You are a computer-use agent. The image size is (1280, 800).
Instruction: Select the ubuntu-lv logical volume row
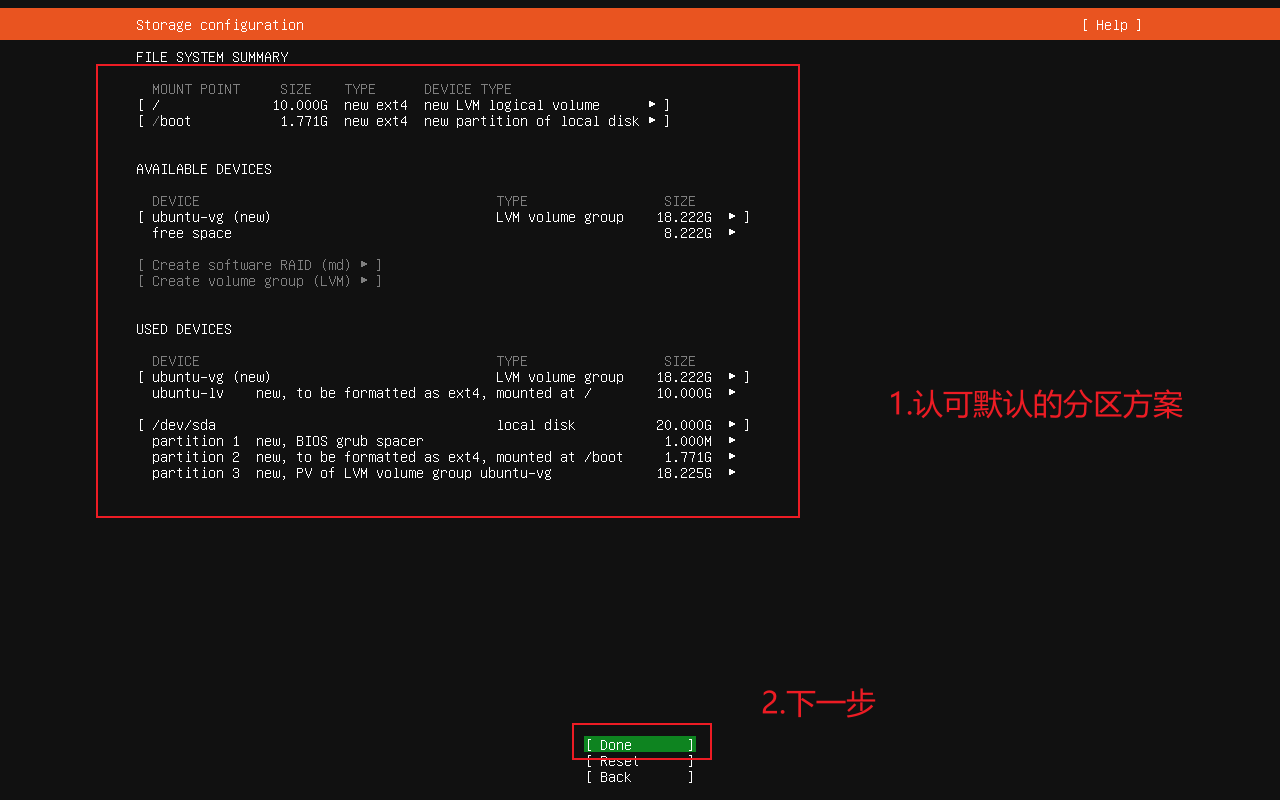pos(444,393)
